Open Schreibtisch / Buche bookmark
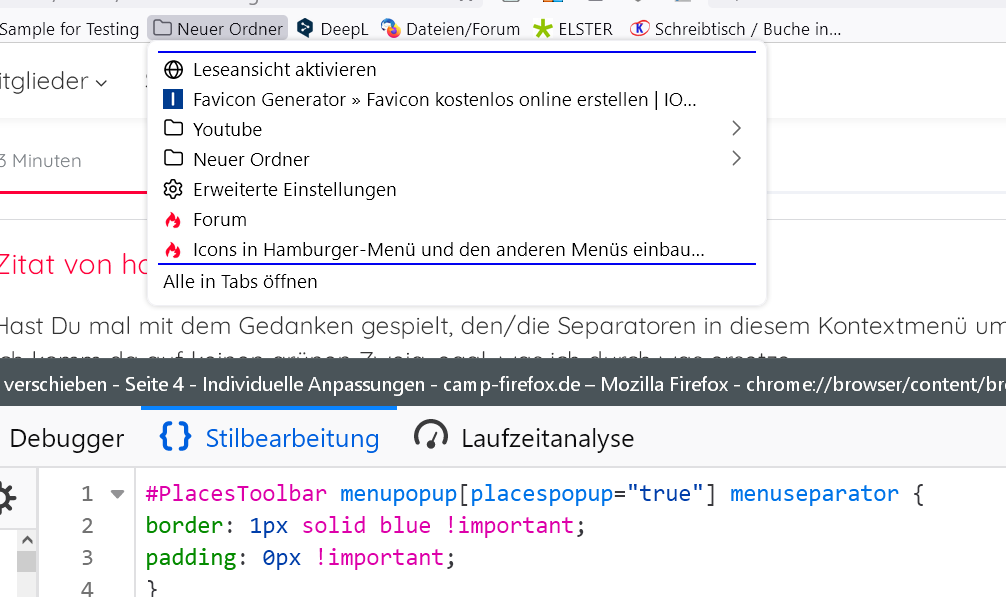1006x597 pixels. (x=735, y=29)
